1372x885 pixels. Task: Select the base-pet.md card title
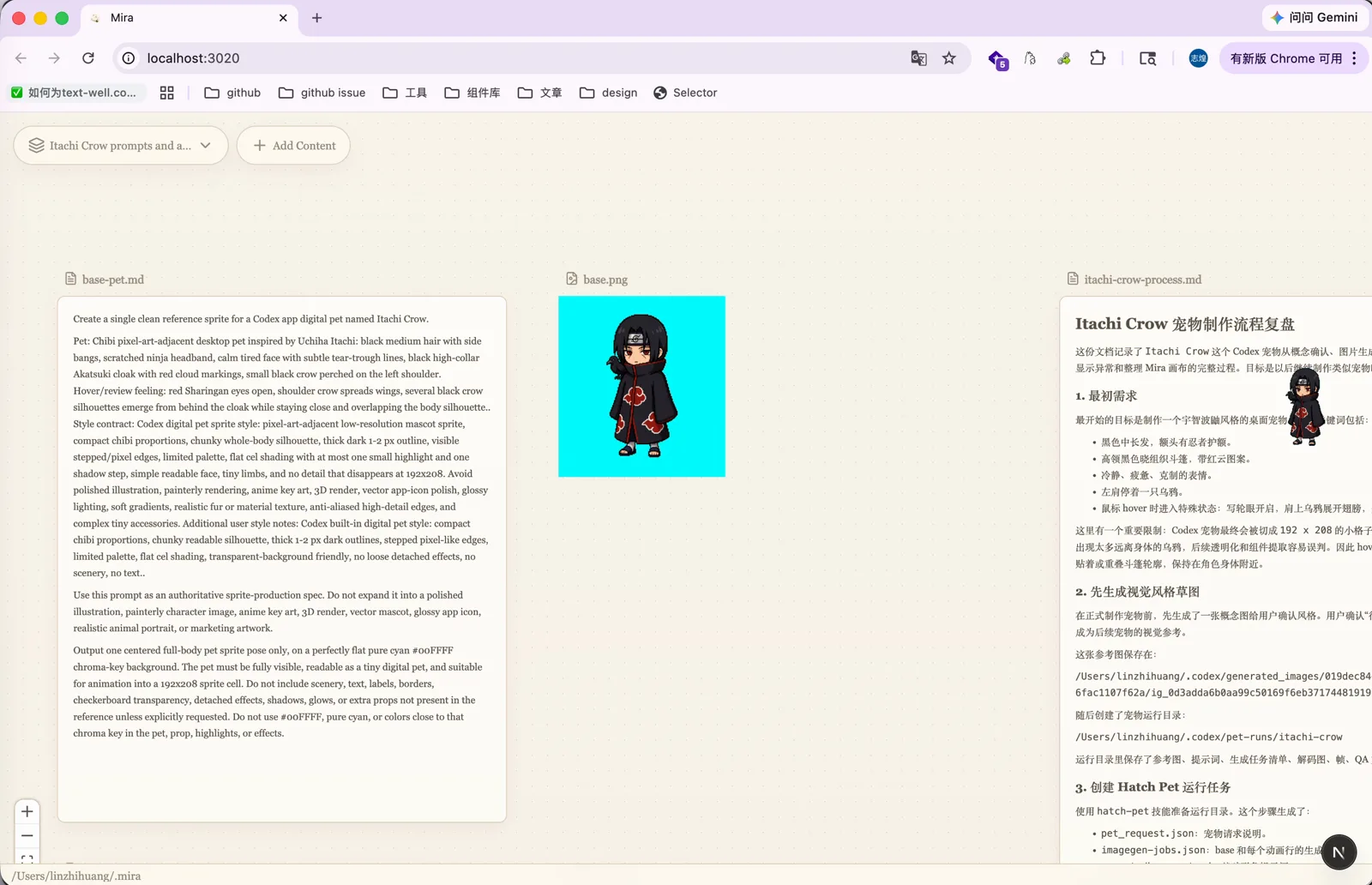click(113, 280)
